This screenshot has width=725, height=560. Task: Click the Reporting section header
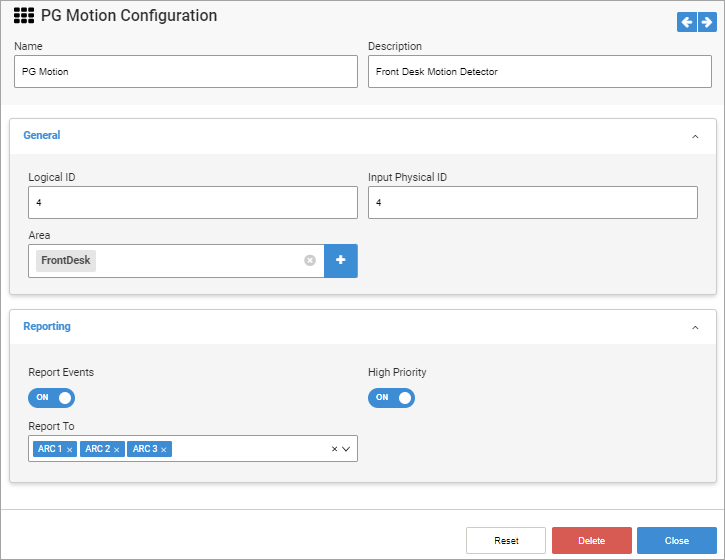[47, 326]
